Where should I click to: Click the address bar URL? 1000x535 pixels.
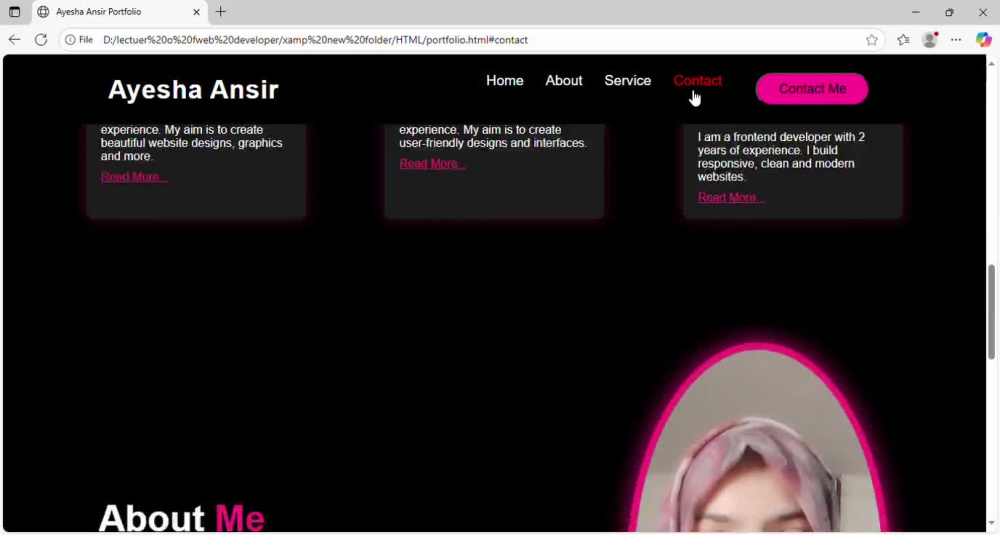pos(315,40)
